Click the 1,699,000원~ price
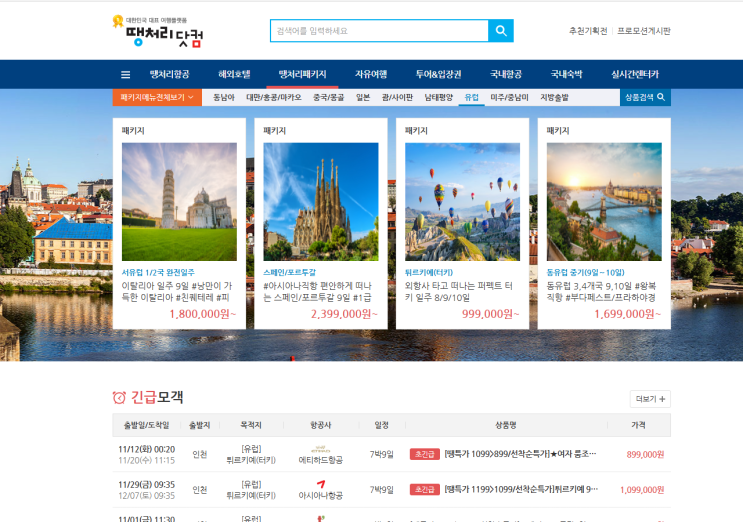Screen dimensions: 743x522 click(x=628, y=314)
